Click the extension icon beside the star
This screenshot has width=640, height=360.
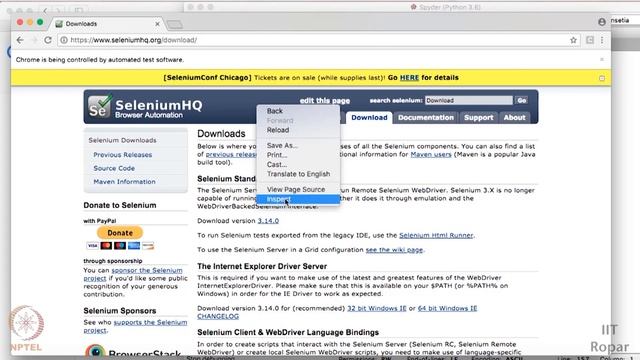pyautogui.click(x=590, y=40)
